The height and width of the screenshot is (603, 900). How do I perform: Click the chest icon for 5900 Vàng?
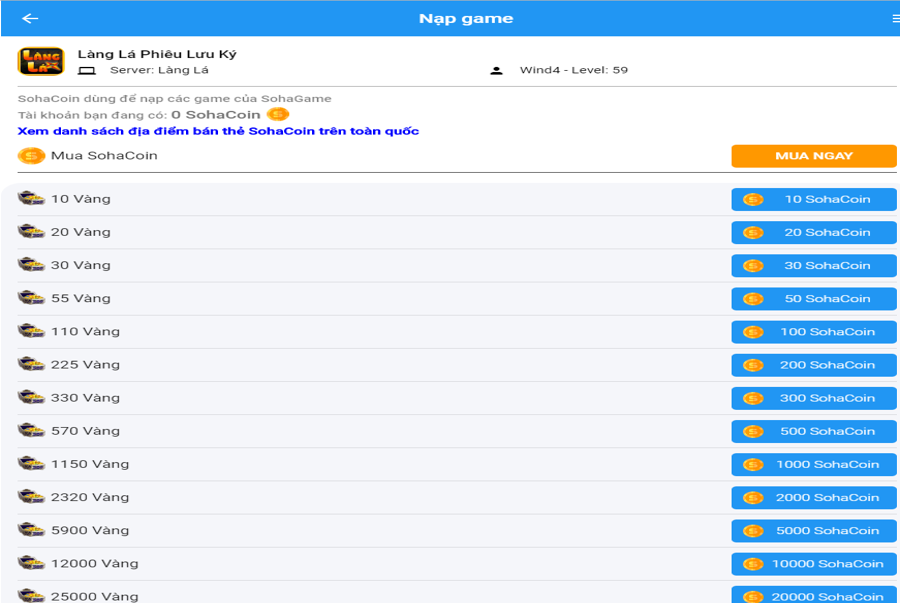click(x=31, y=530)
